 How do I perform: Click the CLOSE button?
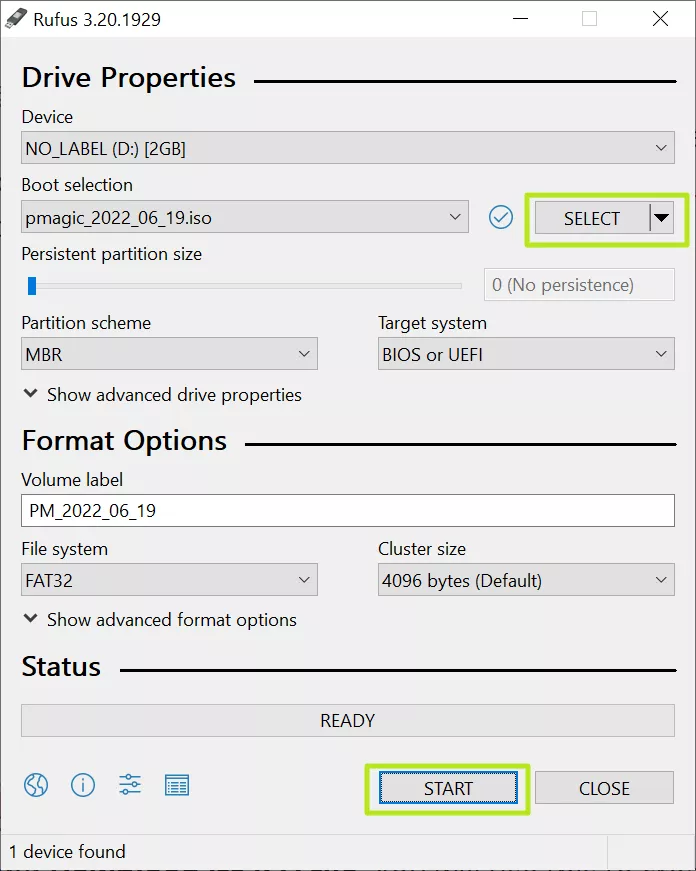coord(604,788)
